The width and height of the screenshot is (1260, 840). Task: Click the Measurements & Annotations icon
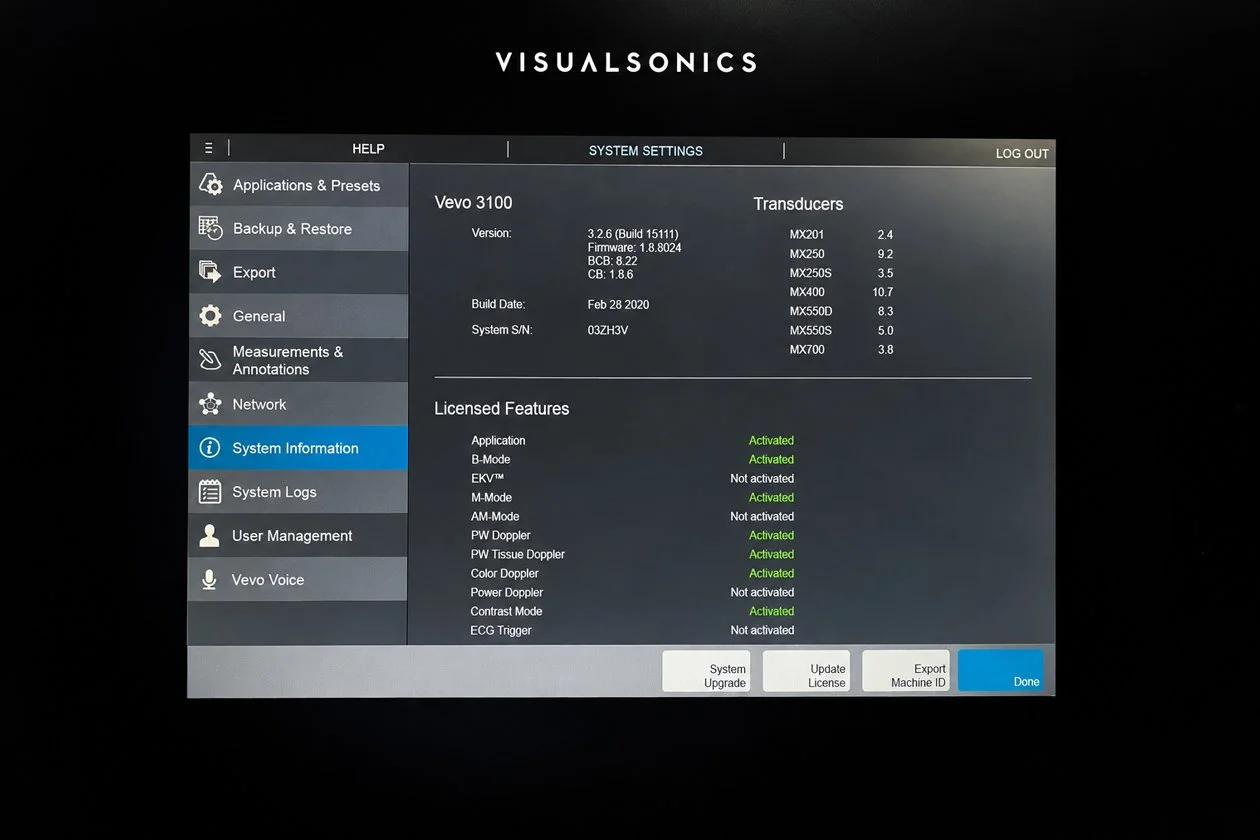coord(210,360)
